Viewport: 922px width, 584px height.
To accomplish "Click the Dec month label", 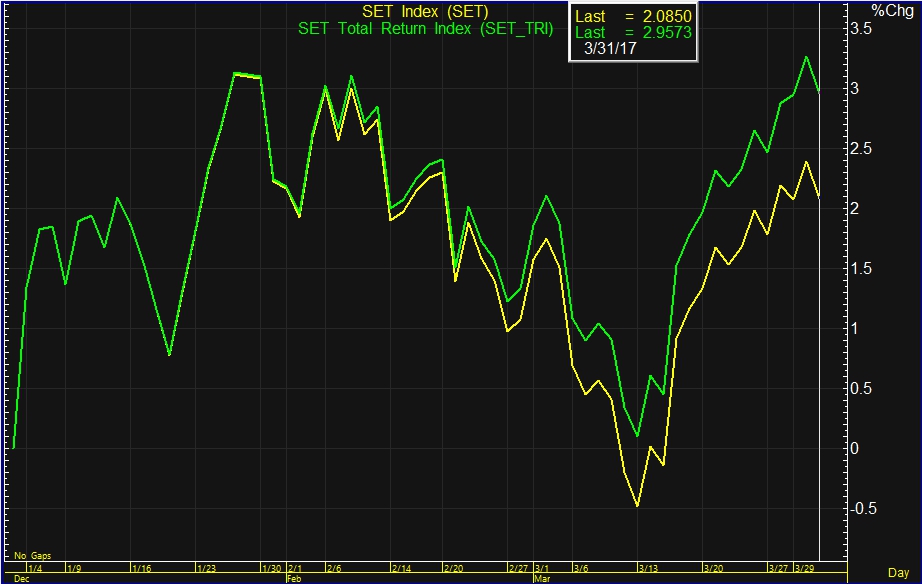I will pyautogui.click(x=22, y=578).
